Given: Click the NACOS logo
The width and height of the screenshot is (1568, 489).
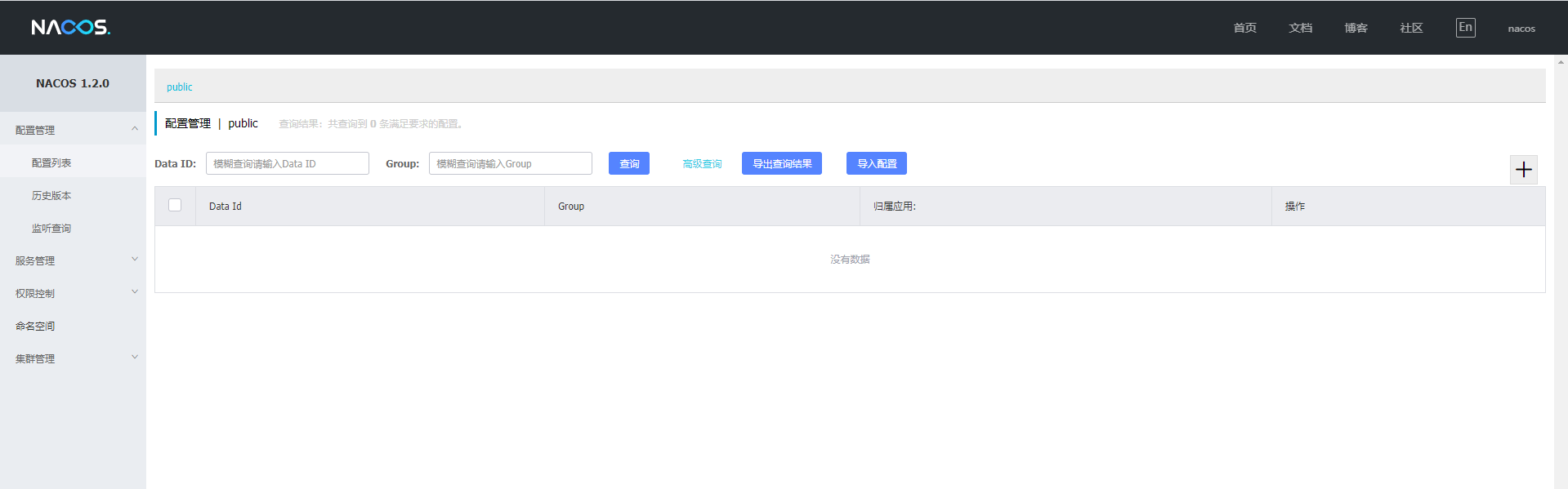Looking at the screenshot, I should (x=71, y=28).
